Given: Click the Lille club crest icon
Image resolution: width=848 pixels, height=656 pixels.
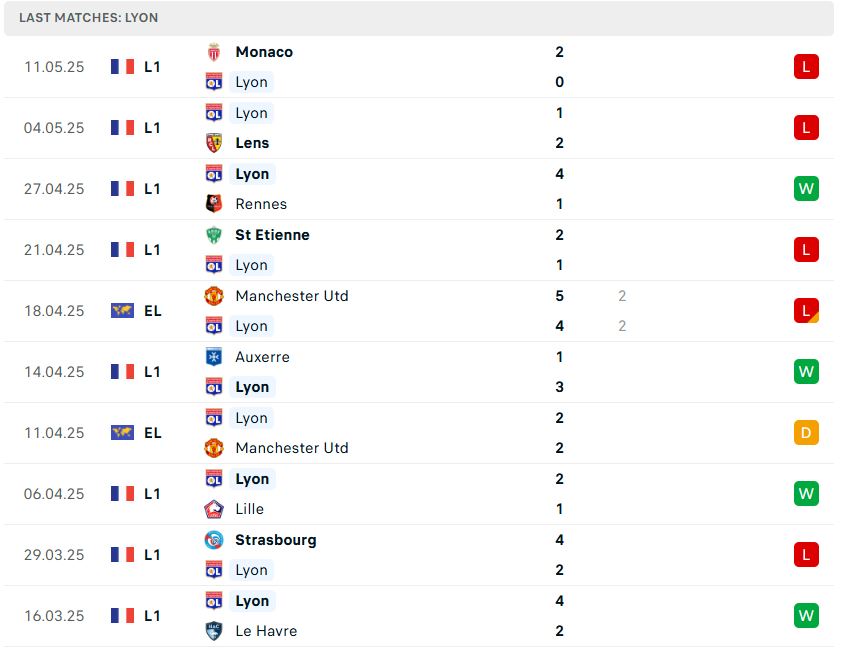Looking at the screenshot, I should 214,509.
